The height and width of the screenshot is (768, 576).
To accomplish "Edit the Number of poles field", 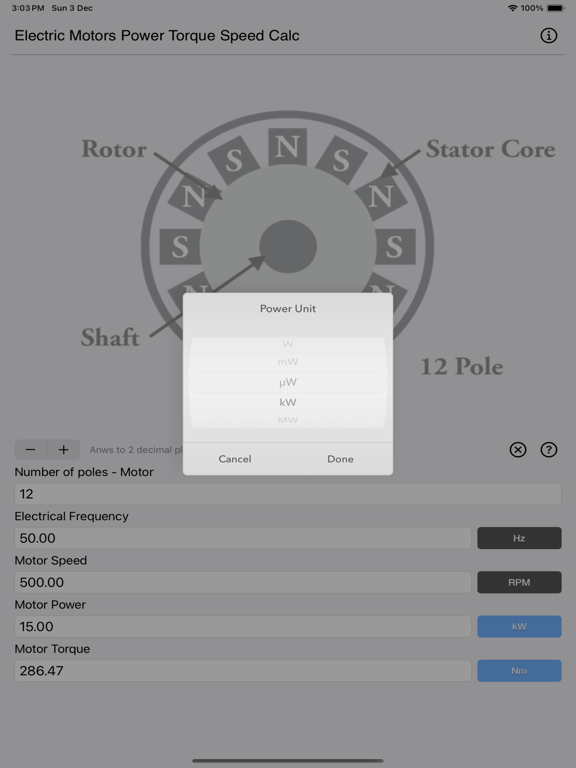I will pos(288,494).
